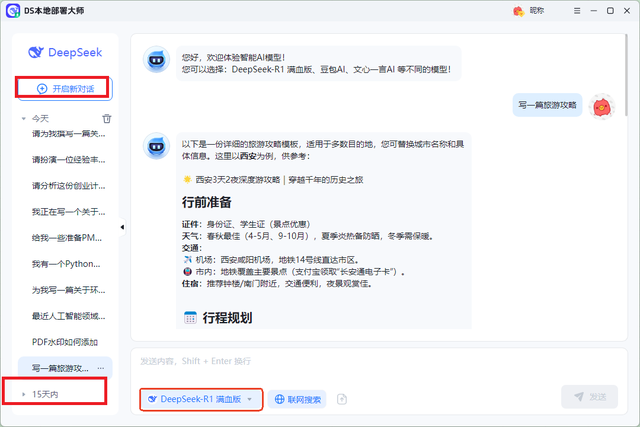640x427 pixels.
Task: Click the DS本地部署大师 app logo icon
Action: pyautogui.click(x=13, y=11)
